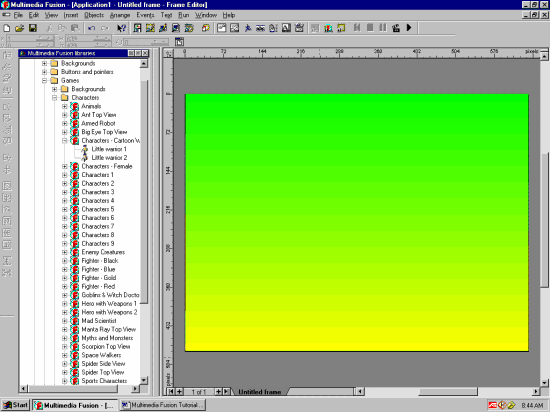551x413 pixels.
Task: Click the next frame arrow button
Action: pos(227,391)
